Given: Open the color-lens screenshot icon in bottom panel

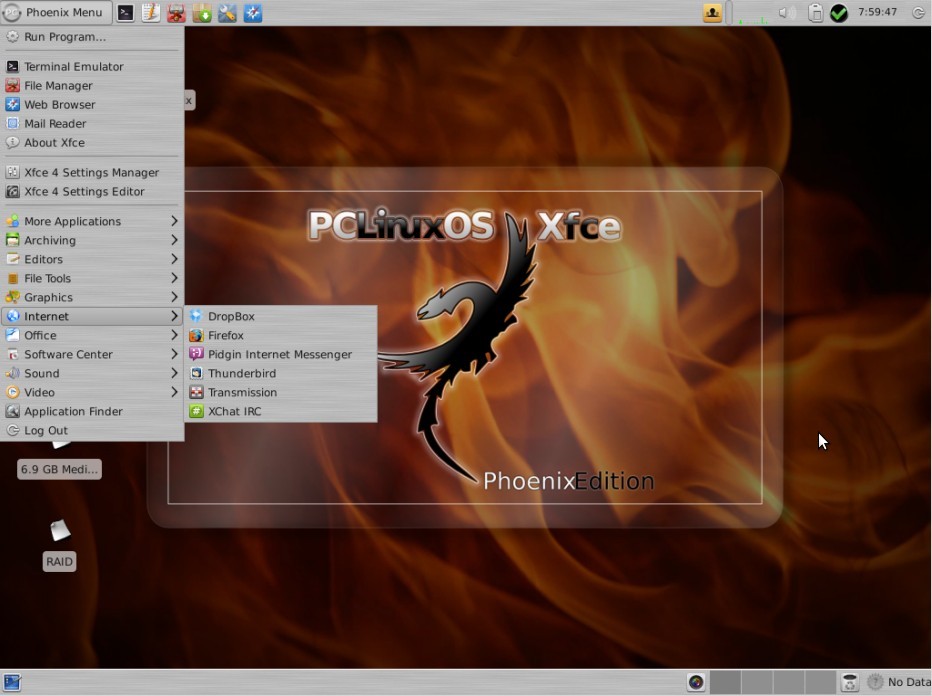Looking at the screenshot, I should [x=695, y=682].
